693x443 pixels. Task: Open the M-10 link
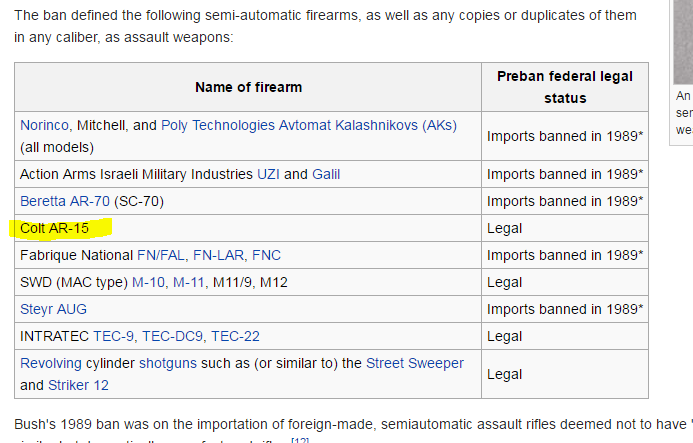pyautogui.click(x=148, y=282)
